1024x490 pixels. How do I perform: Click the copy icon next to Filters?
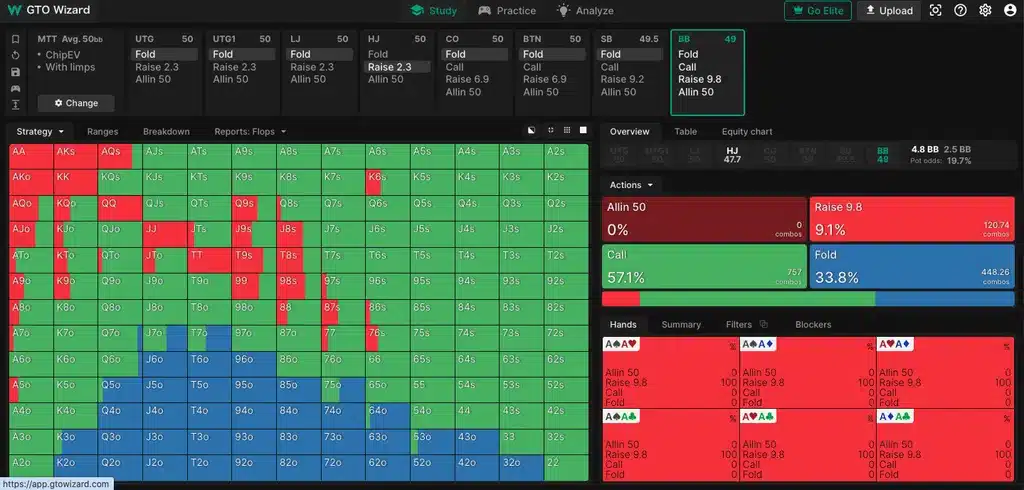pyautogui.click(x=763, y=325)
